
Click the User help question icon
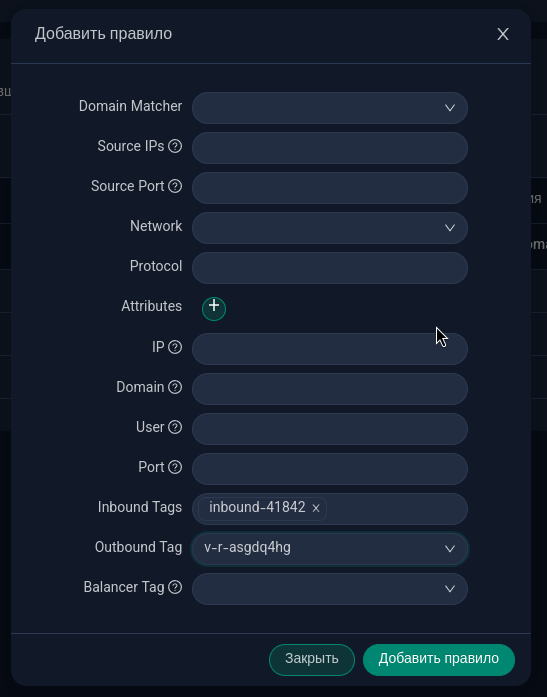point(175,427)
